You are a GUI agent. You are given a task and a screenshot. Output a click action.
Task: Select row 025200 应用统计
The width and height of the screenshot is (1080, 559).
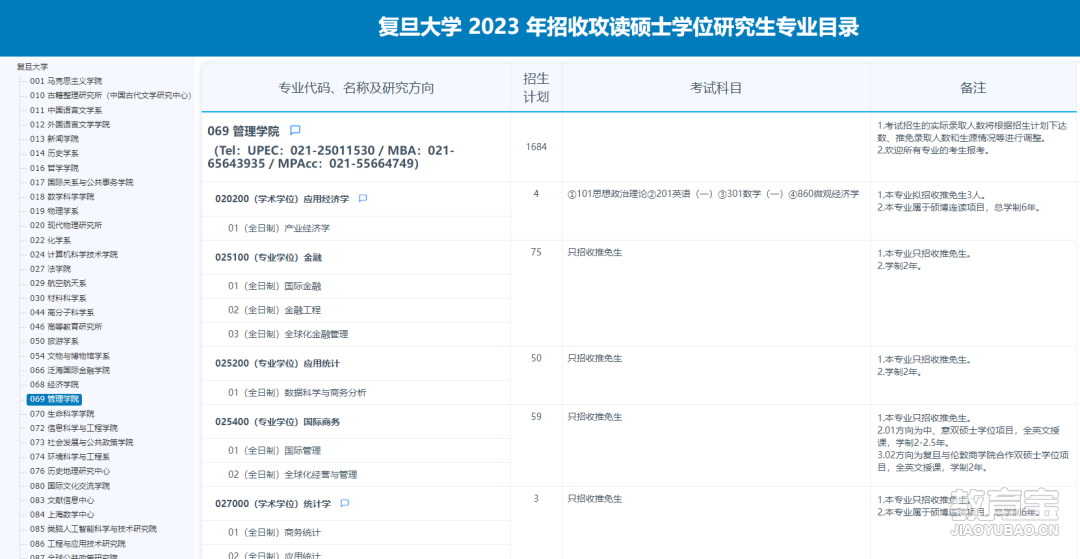coord(277,363)
